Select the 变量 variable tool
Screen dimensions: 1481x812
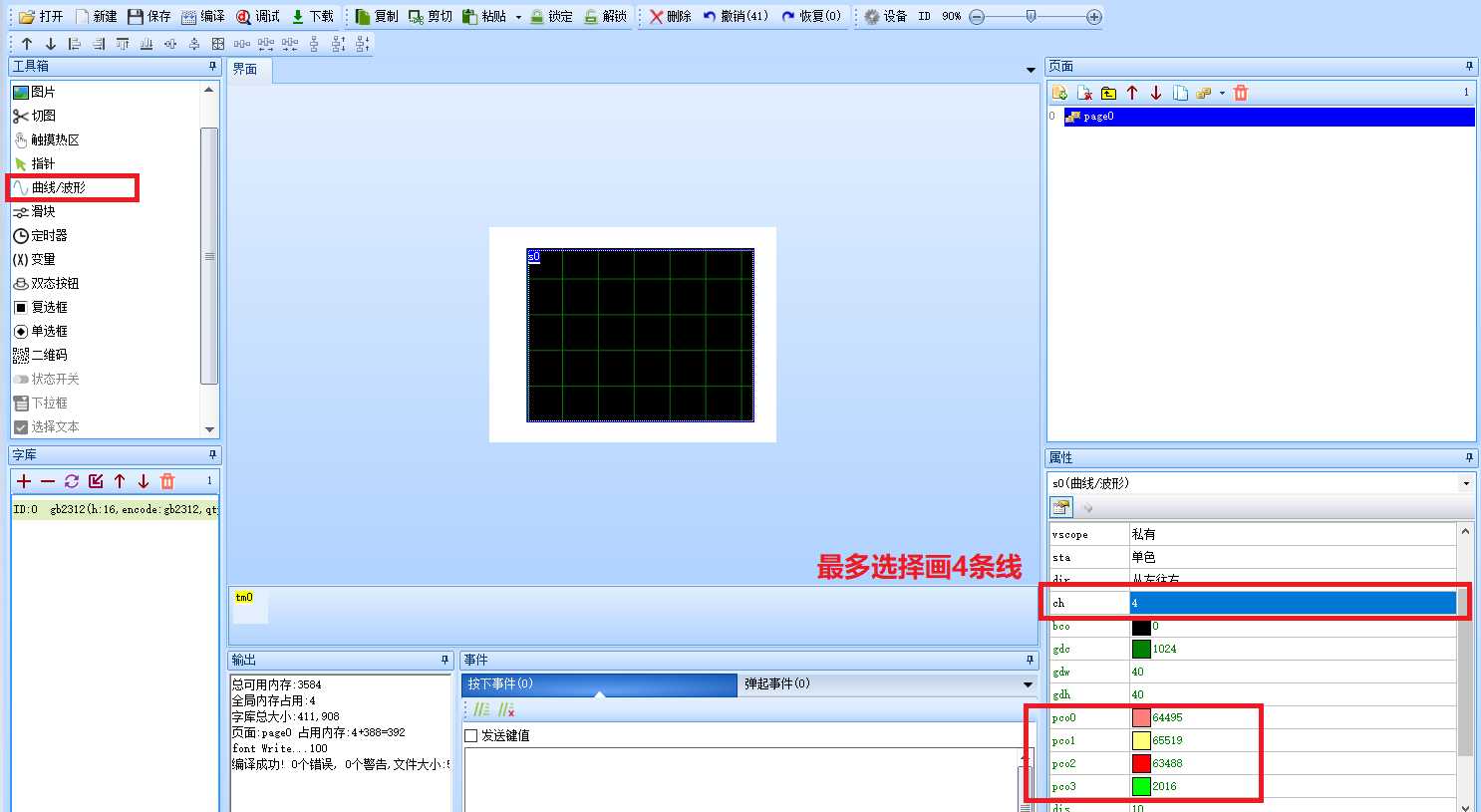(x=35, y=259)
